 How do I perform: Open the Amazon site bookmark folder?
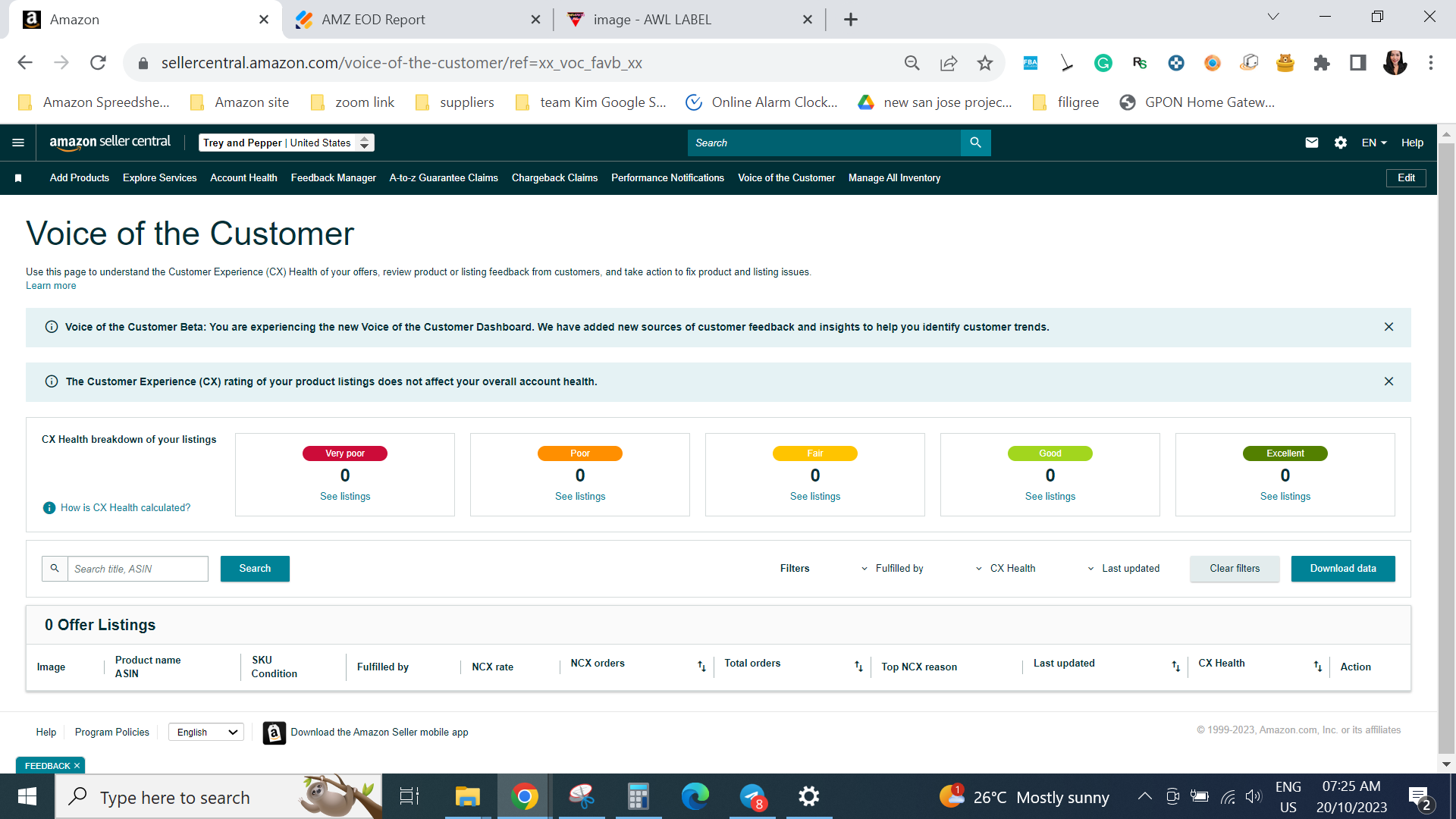240,102
